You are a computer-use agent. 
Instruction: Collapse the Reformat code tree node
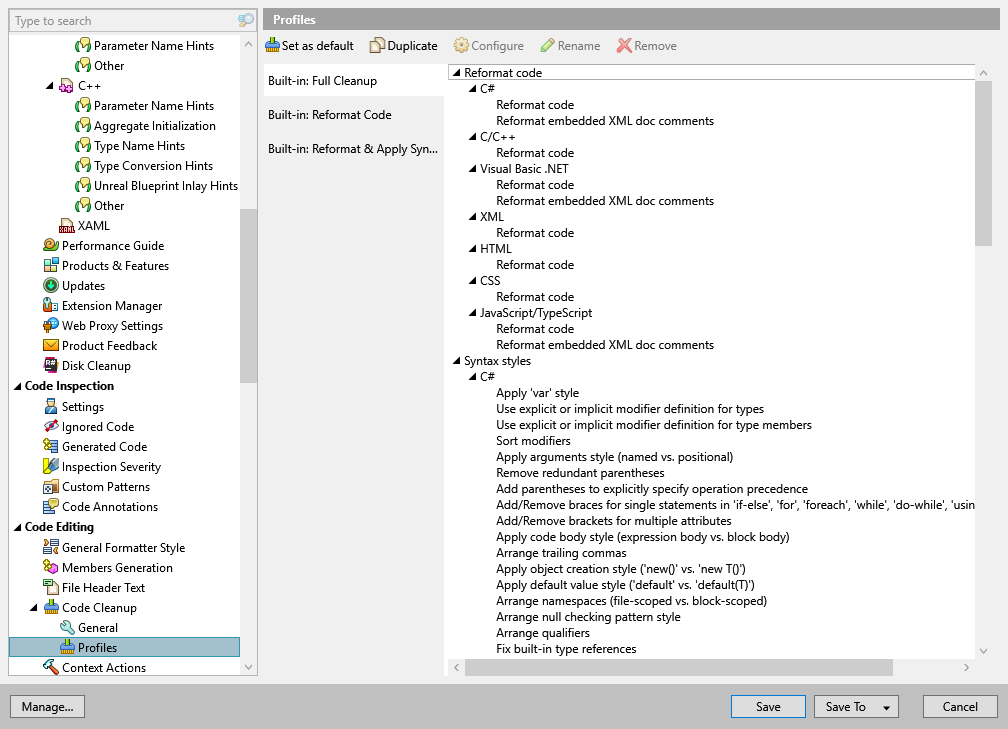(455, 72)
